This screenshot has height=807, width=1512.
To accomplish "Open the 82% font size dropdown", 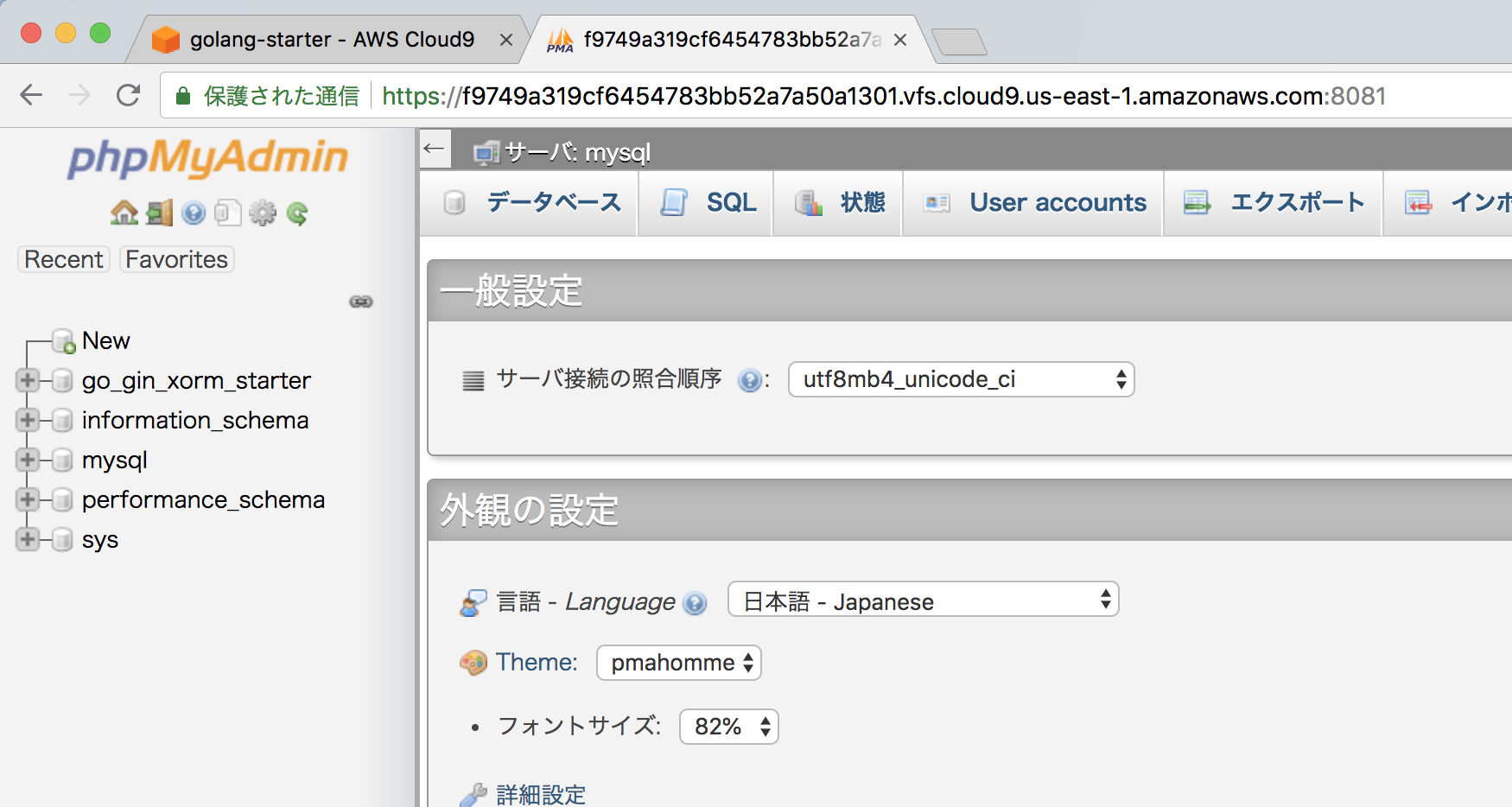I will pyautogui.click(x=729, y=727).
